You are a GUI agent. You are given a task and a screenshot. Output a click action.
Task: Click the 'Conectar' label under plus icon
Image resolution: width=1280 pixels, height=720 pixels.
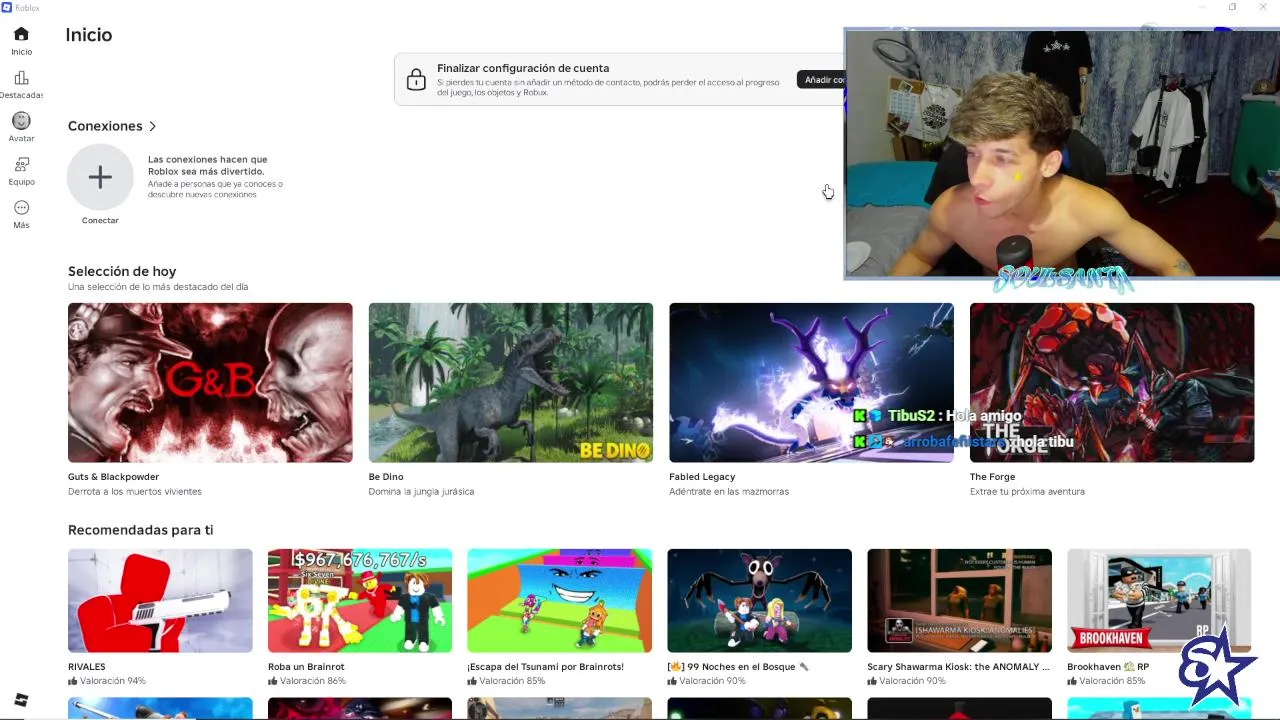click(x=100, y=220)
